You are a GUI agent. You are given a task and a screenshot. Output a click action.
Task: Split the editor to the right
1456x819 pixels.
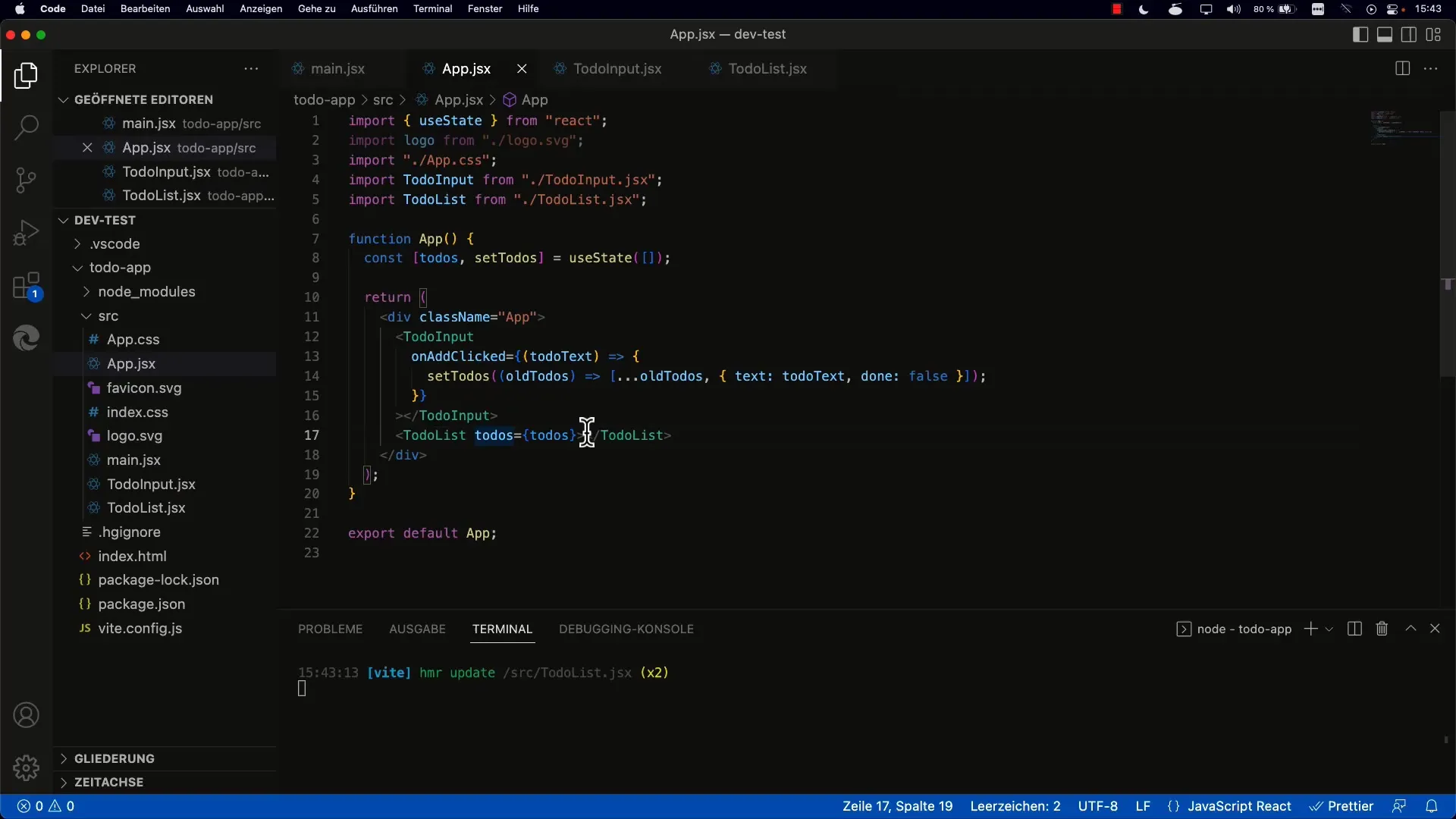pyautogui.click(x=1402, y=68)
